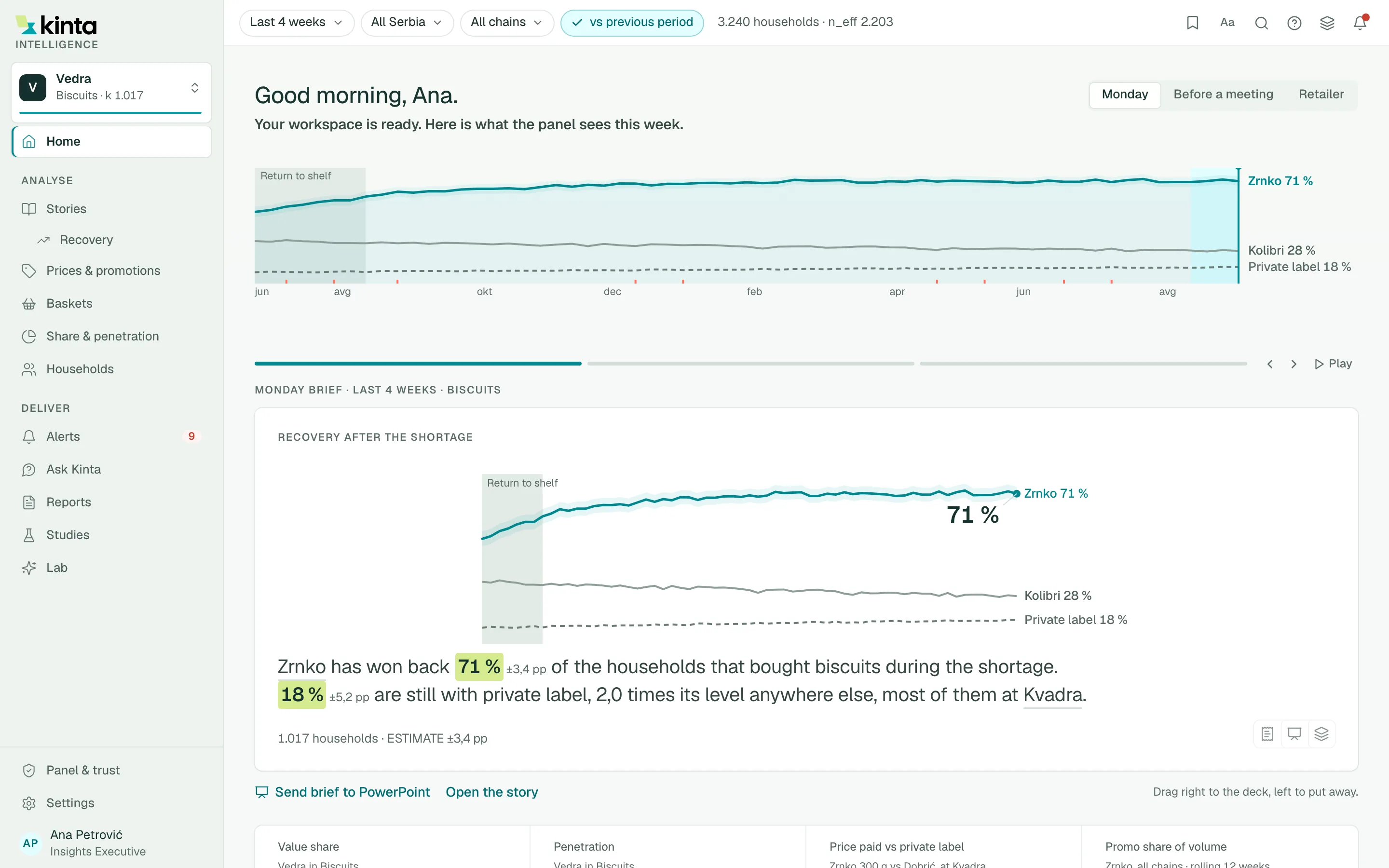Go to next brief slide arrow
1389x868 pixels.
(x=1294, y=364)
